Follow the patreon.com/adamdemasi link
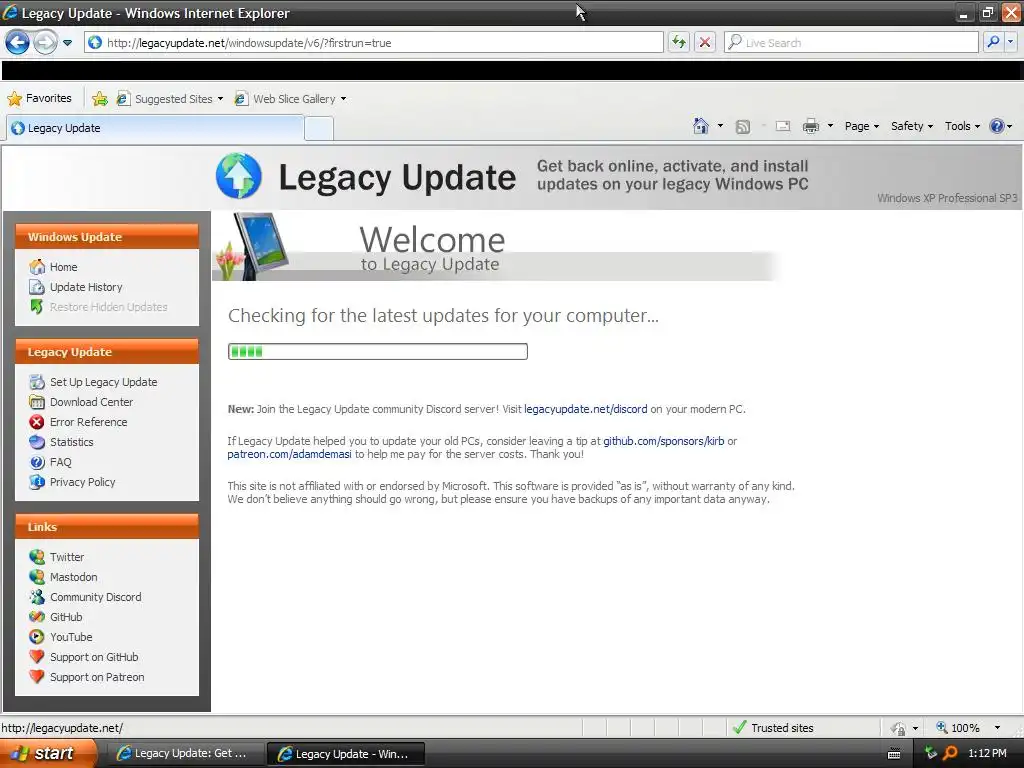 coord(289,455)
